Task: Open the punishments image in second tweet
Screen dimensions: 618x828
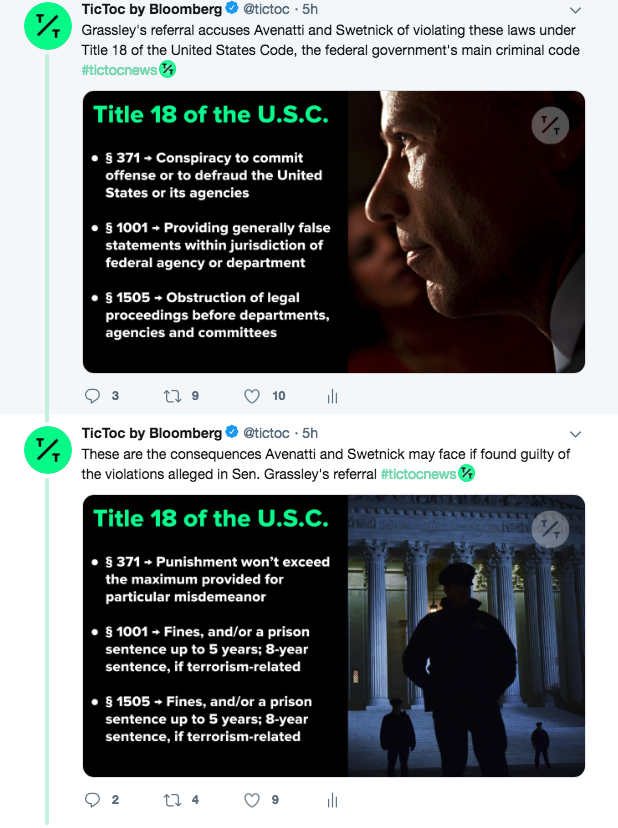Action: pos(333,636)
